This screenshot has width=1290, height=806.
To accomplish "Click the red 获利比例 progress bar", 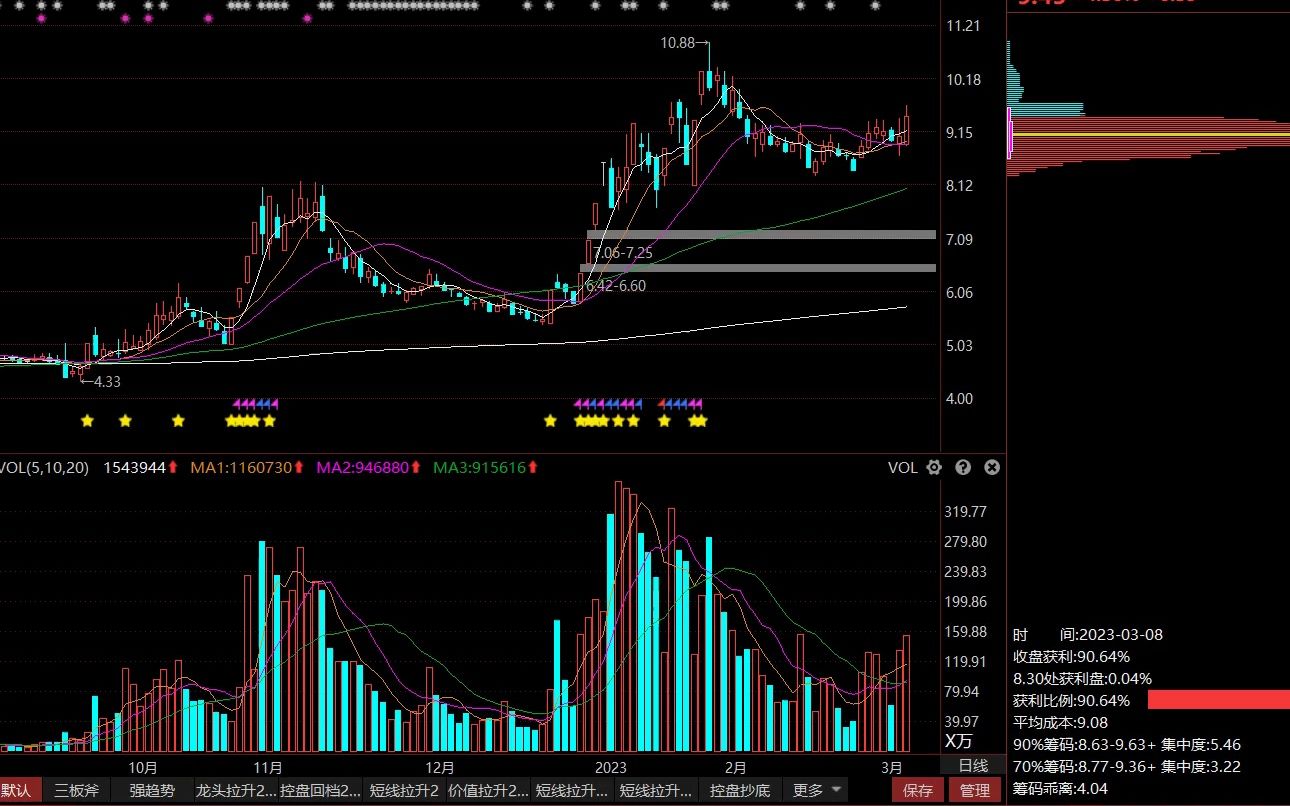I will click(1219, 699).
